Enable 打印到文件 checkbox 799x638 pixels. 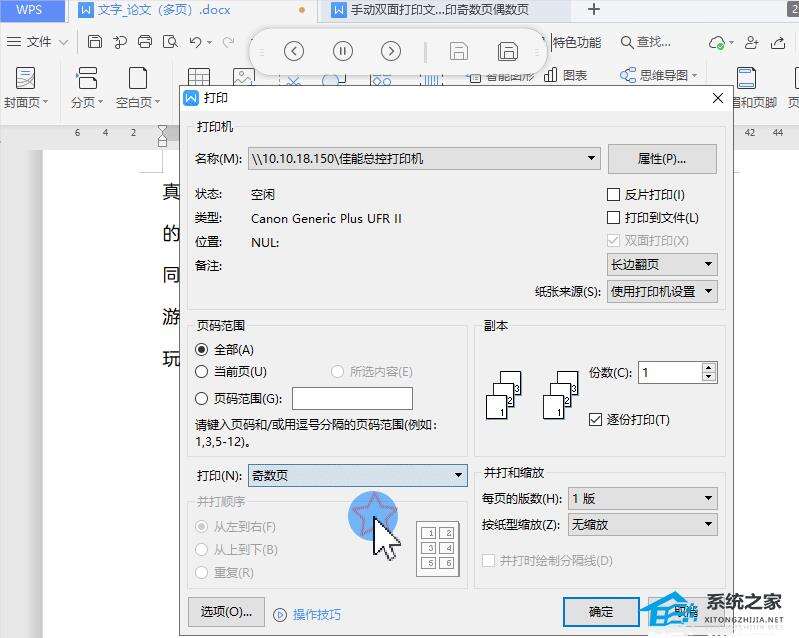pos(614,218)
